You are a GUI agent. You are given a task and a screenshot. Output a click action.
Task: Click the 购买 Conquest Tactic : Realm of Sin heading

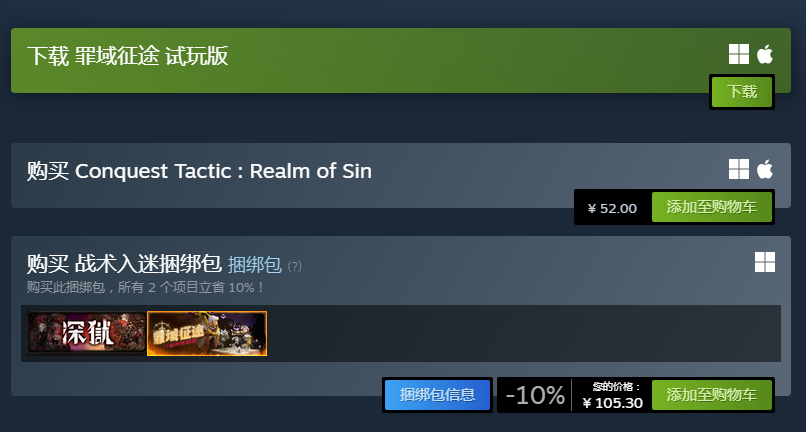tap(199, 171)
